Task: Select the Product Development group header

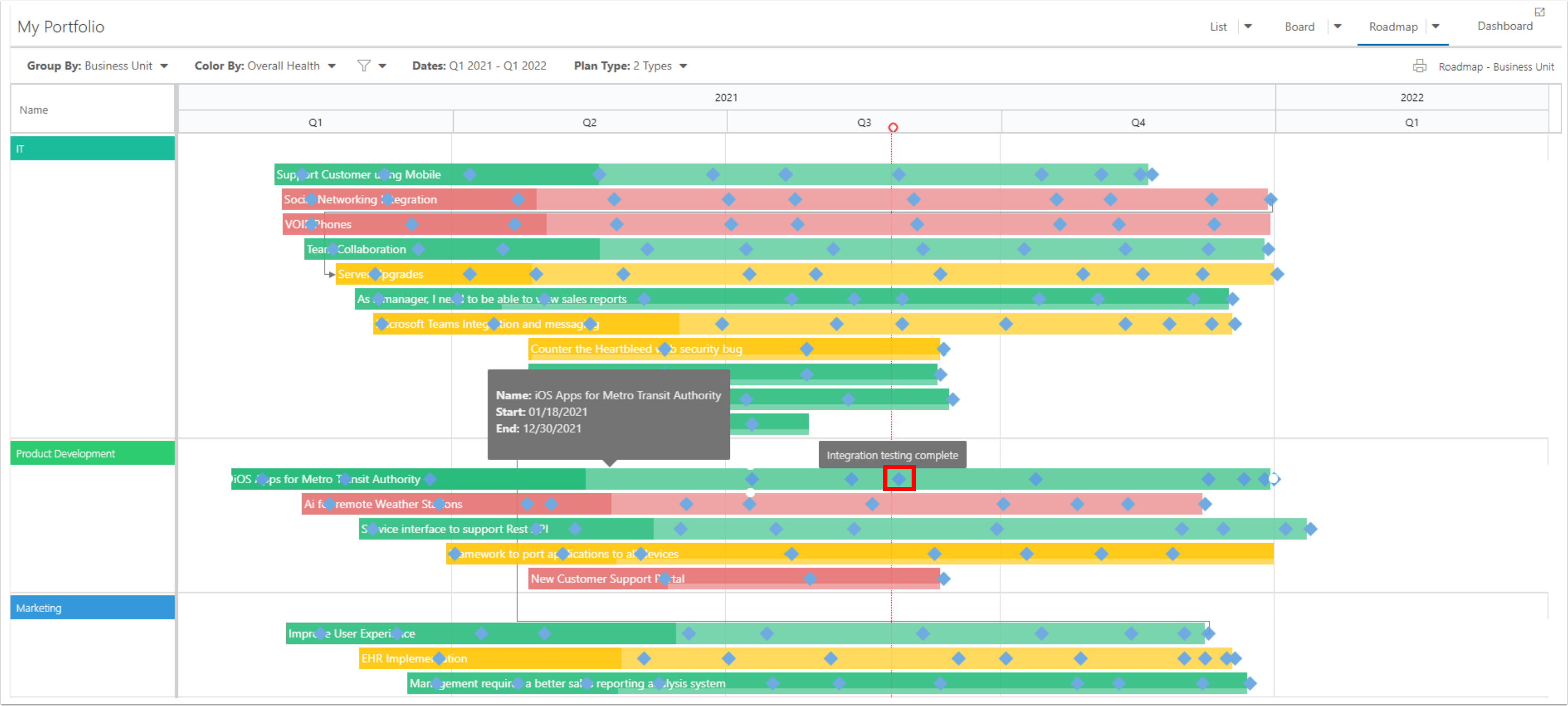Action: tap(92, 453)
